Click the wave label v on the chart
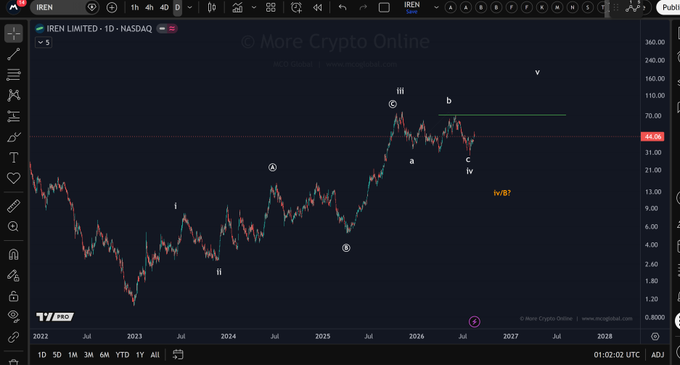The image size is (680, 365). tap(537, 72)
